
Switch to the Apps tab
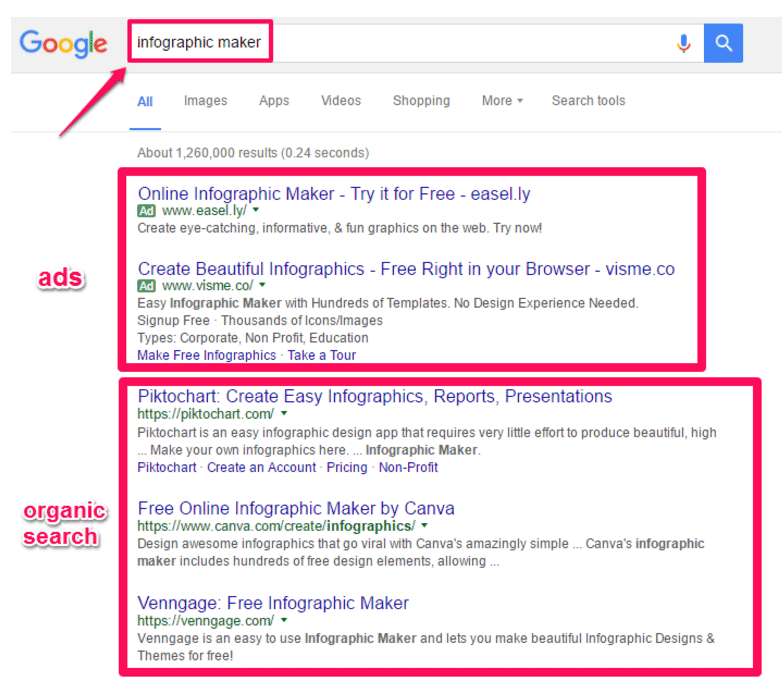(x=274, y=101)
